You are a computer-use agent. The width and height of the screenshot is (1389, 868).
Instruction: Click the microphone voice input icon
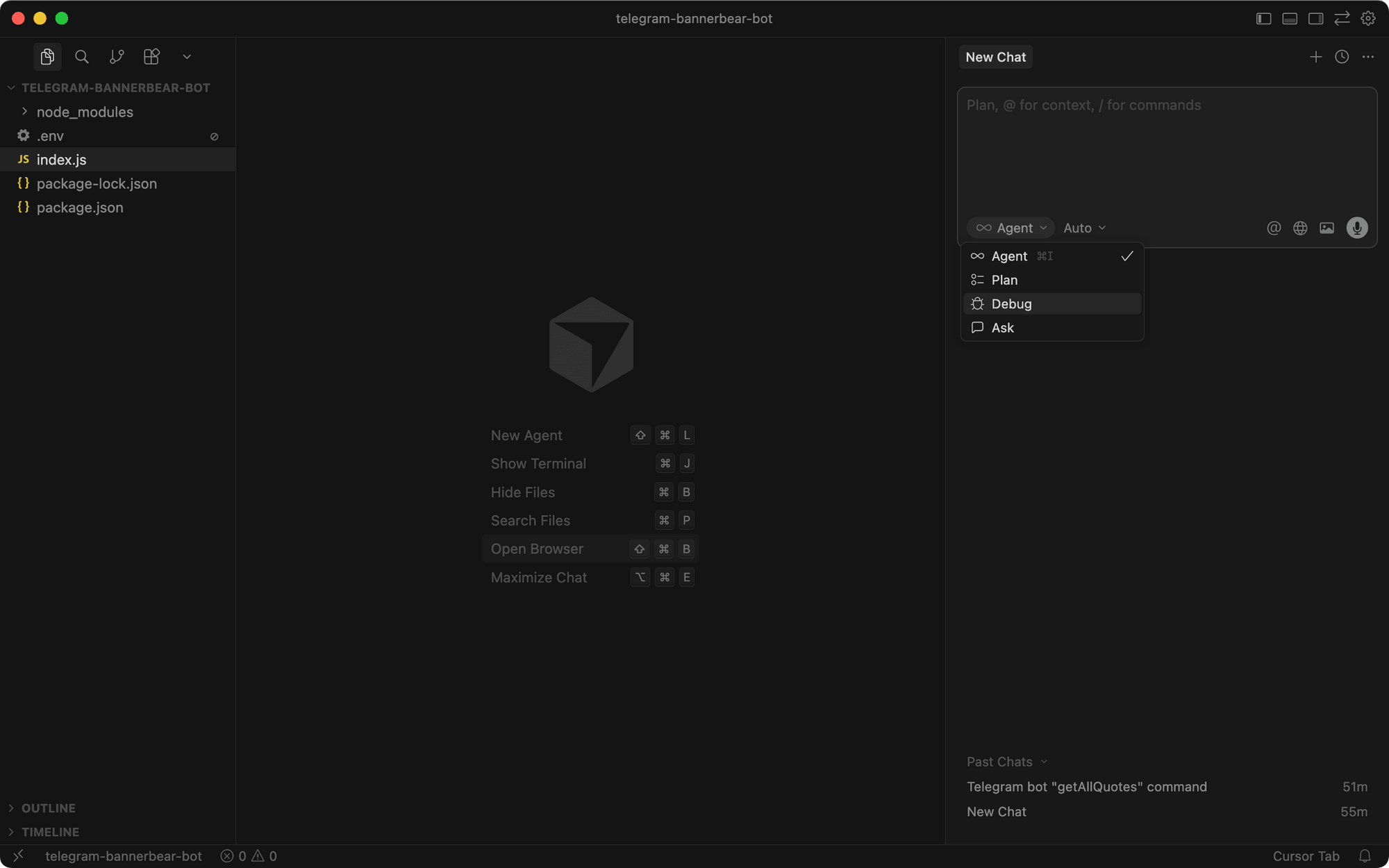click(x=1356, y=228)
